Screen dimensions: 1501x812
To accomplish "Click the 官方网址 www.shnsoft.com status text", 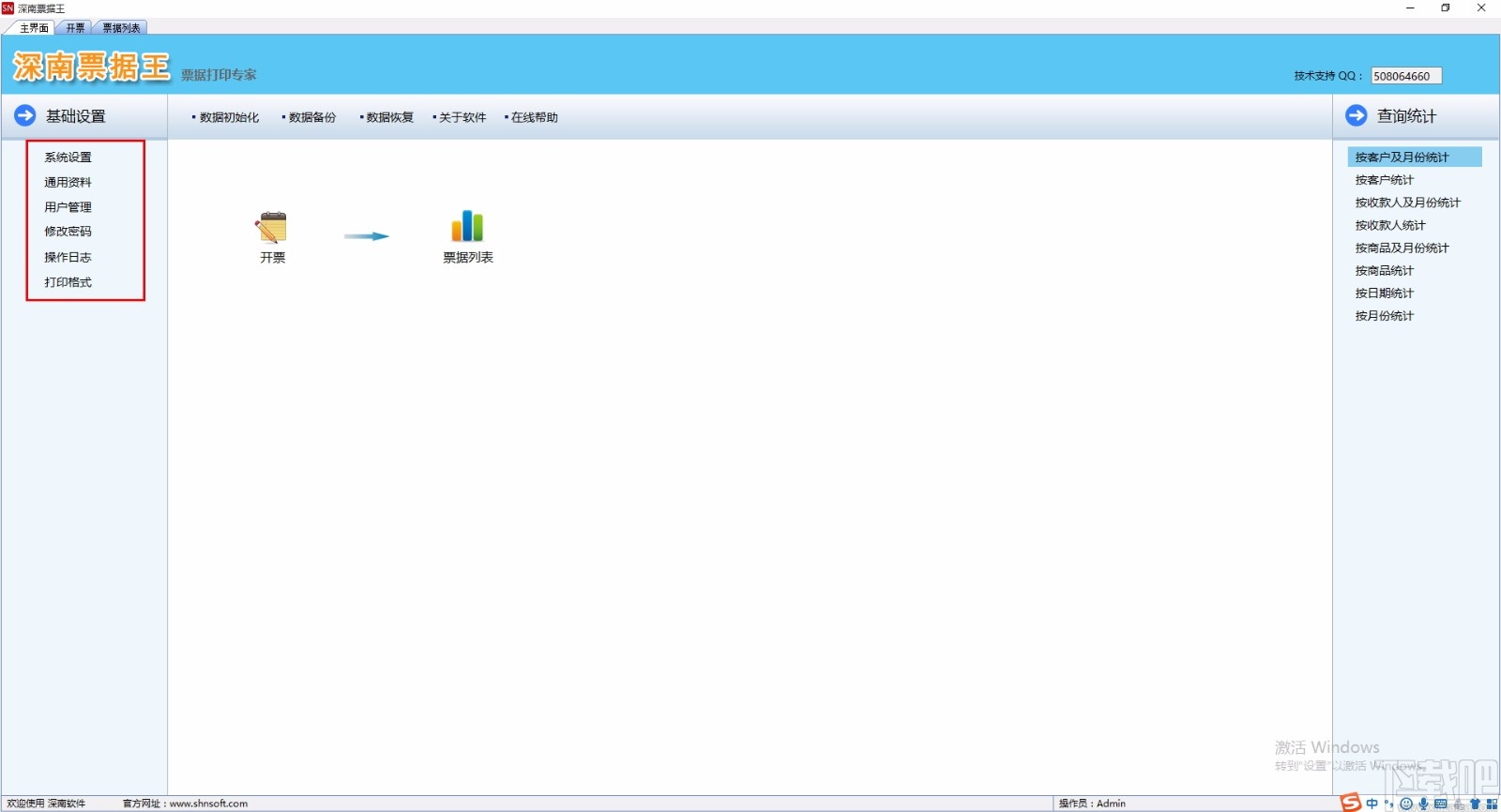I will [185, 804].
